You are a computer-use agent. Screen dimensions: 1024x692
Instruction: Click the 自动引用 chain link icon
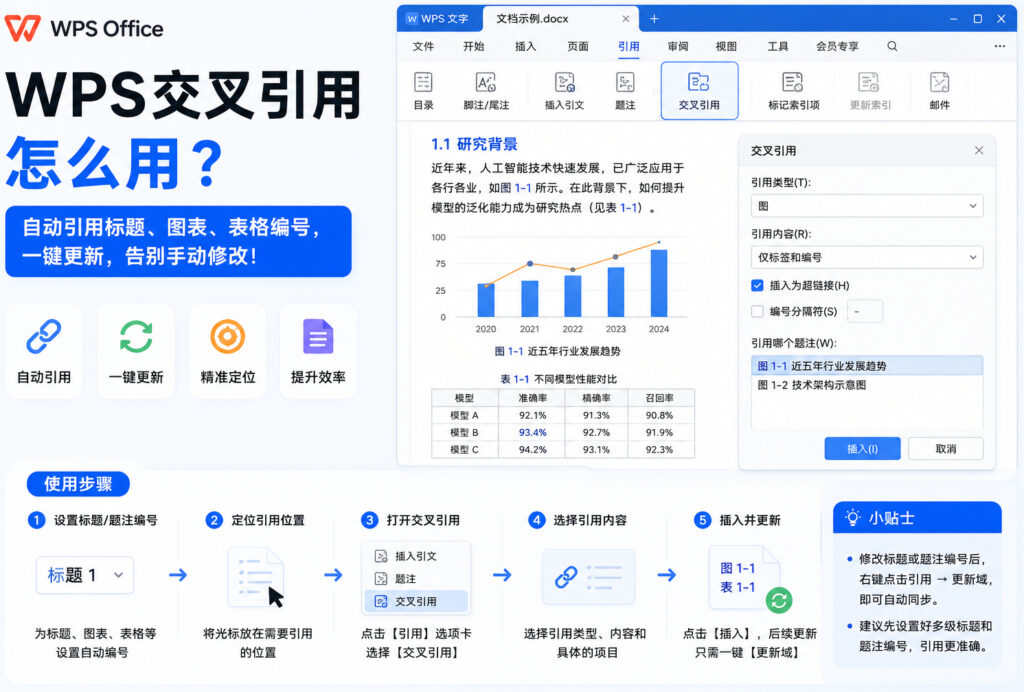pos(44,336)
